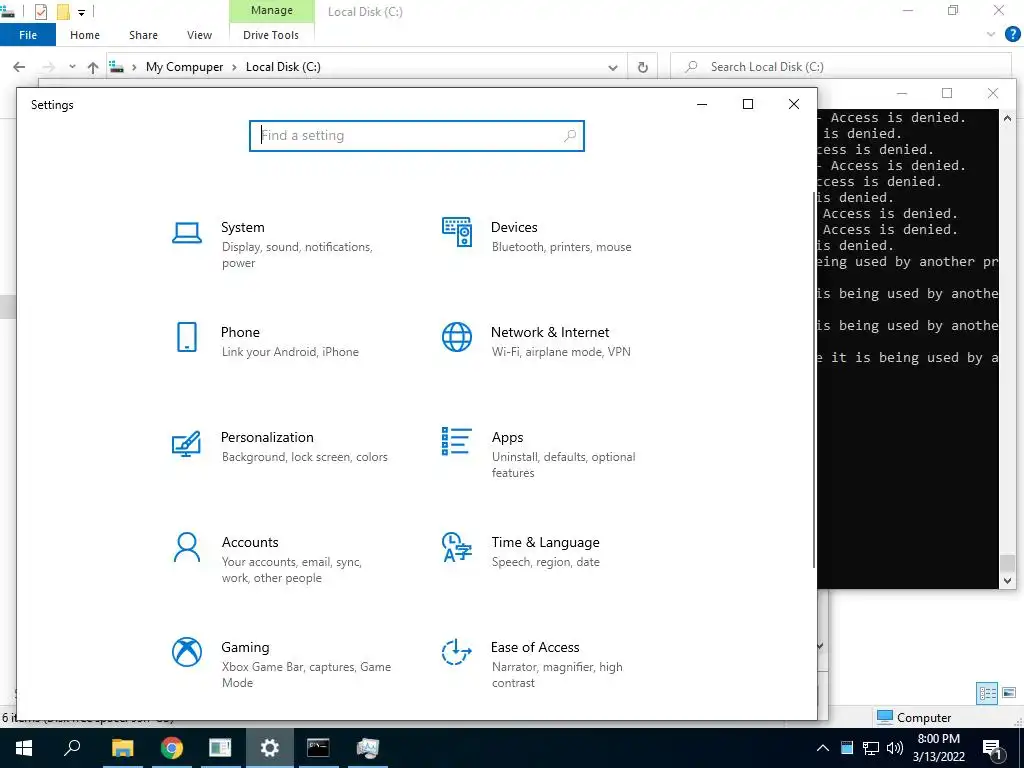
Task: Open the Settings gear taskbar icon
Action: [269, 748]
